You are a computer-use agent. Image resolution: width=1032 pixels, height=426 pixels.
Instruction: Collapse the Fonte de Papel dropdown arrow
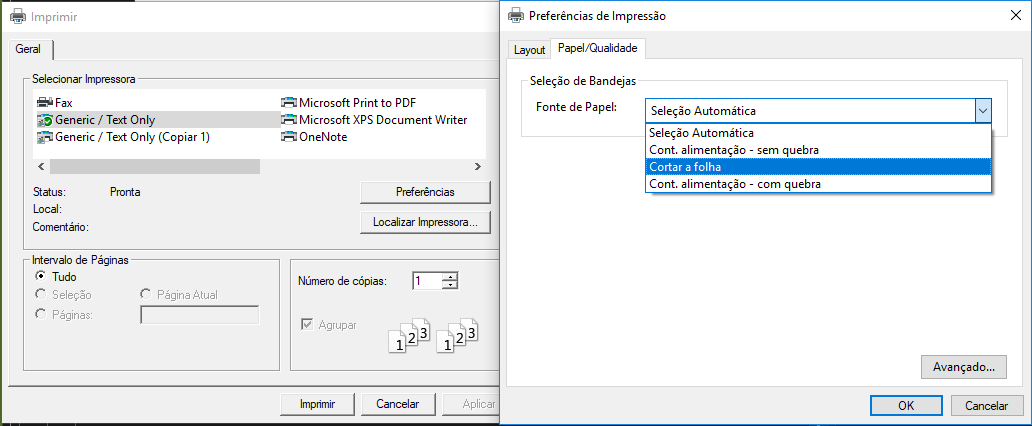coord(983,111)
